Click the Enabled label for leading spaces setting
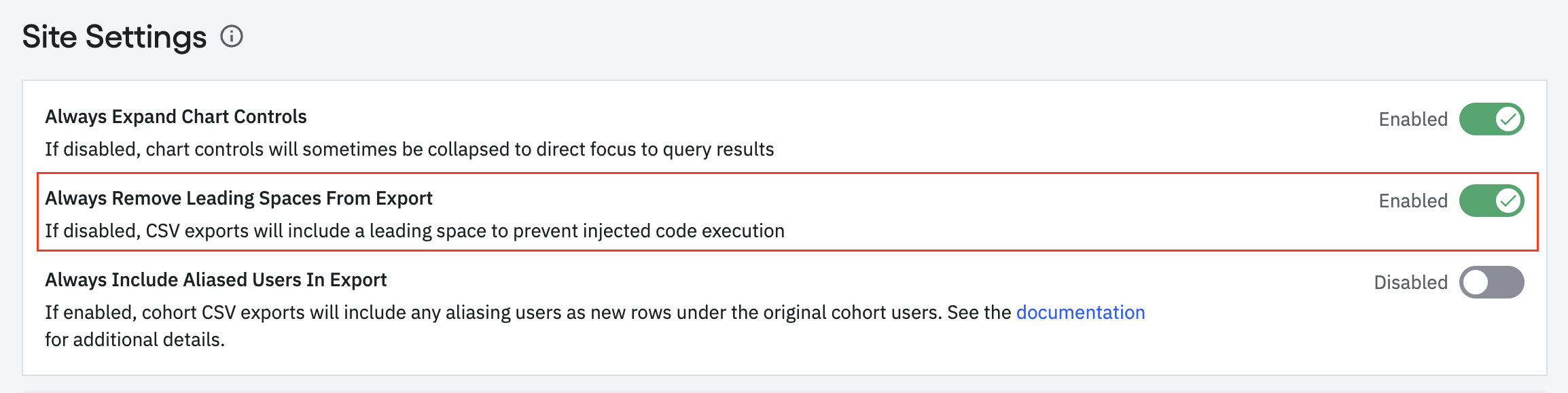 1412,201
